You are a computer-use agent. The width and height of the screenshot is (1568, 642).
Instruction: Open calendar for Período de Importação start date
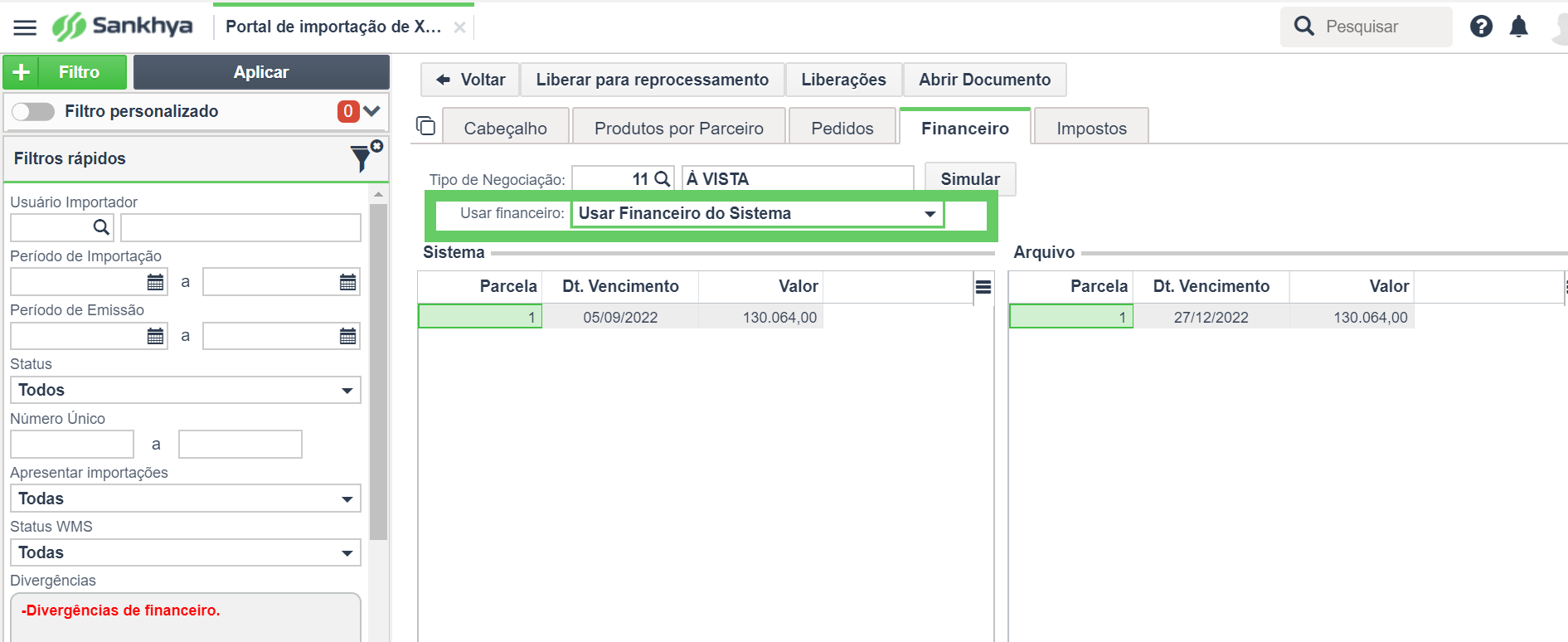155,282
